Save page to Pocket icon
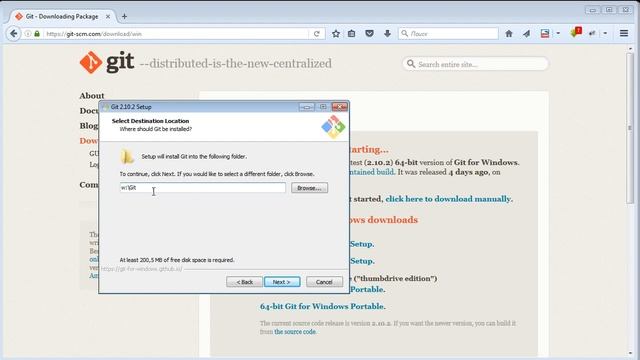The height and width of the screenshot is (360, 640). pyautogui.click(x=369, y=34)
